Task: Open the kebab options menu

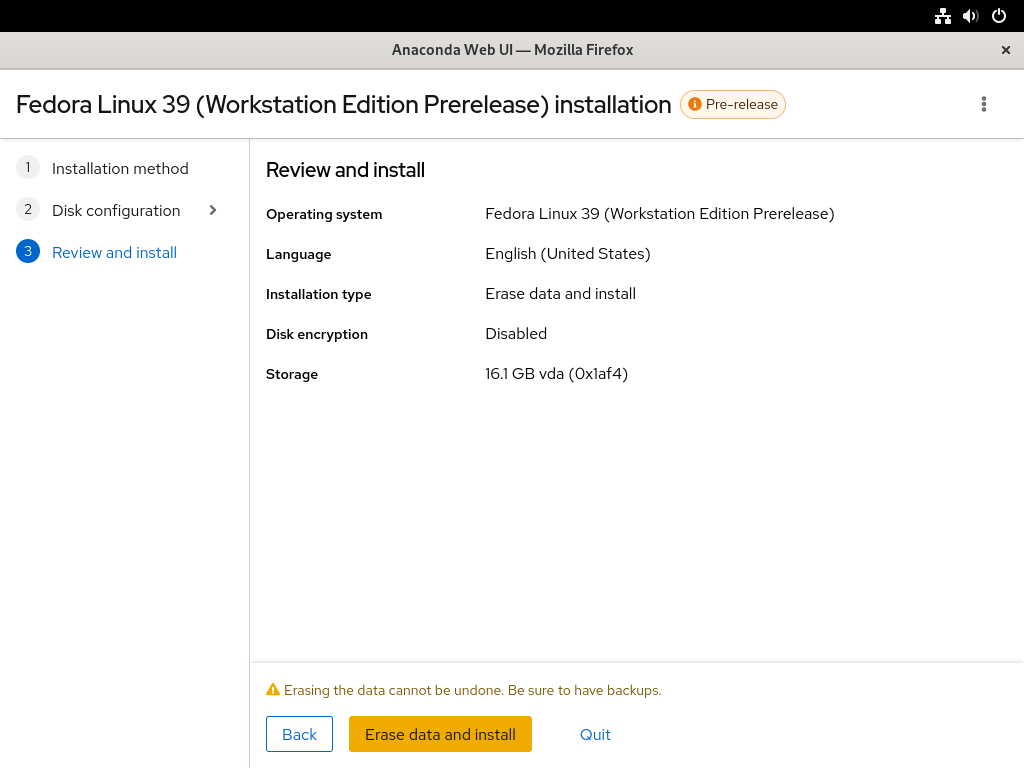Action: click(984, 104)
